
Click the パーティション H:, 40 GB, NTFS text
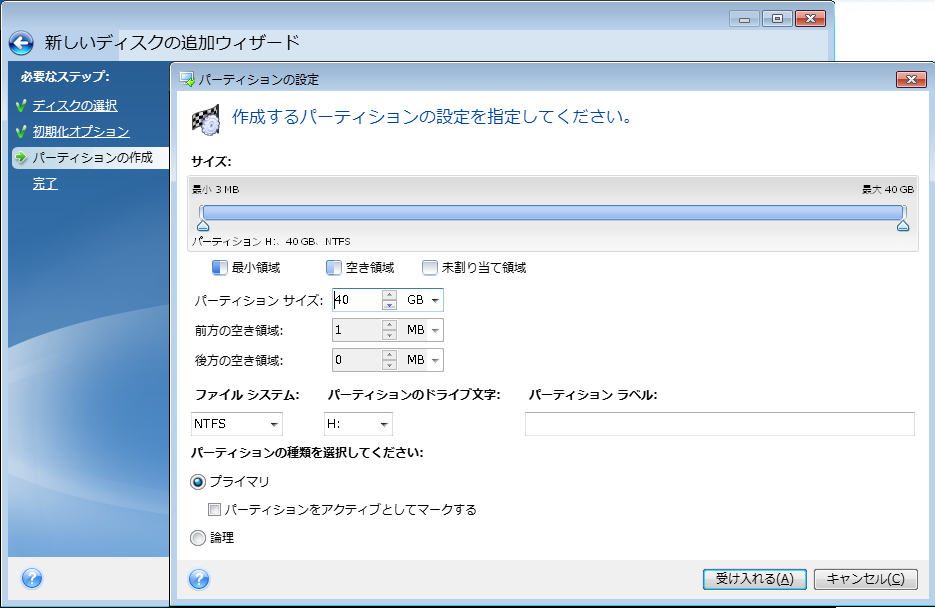tap(271, 241)
